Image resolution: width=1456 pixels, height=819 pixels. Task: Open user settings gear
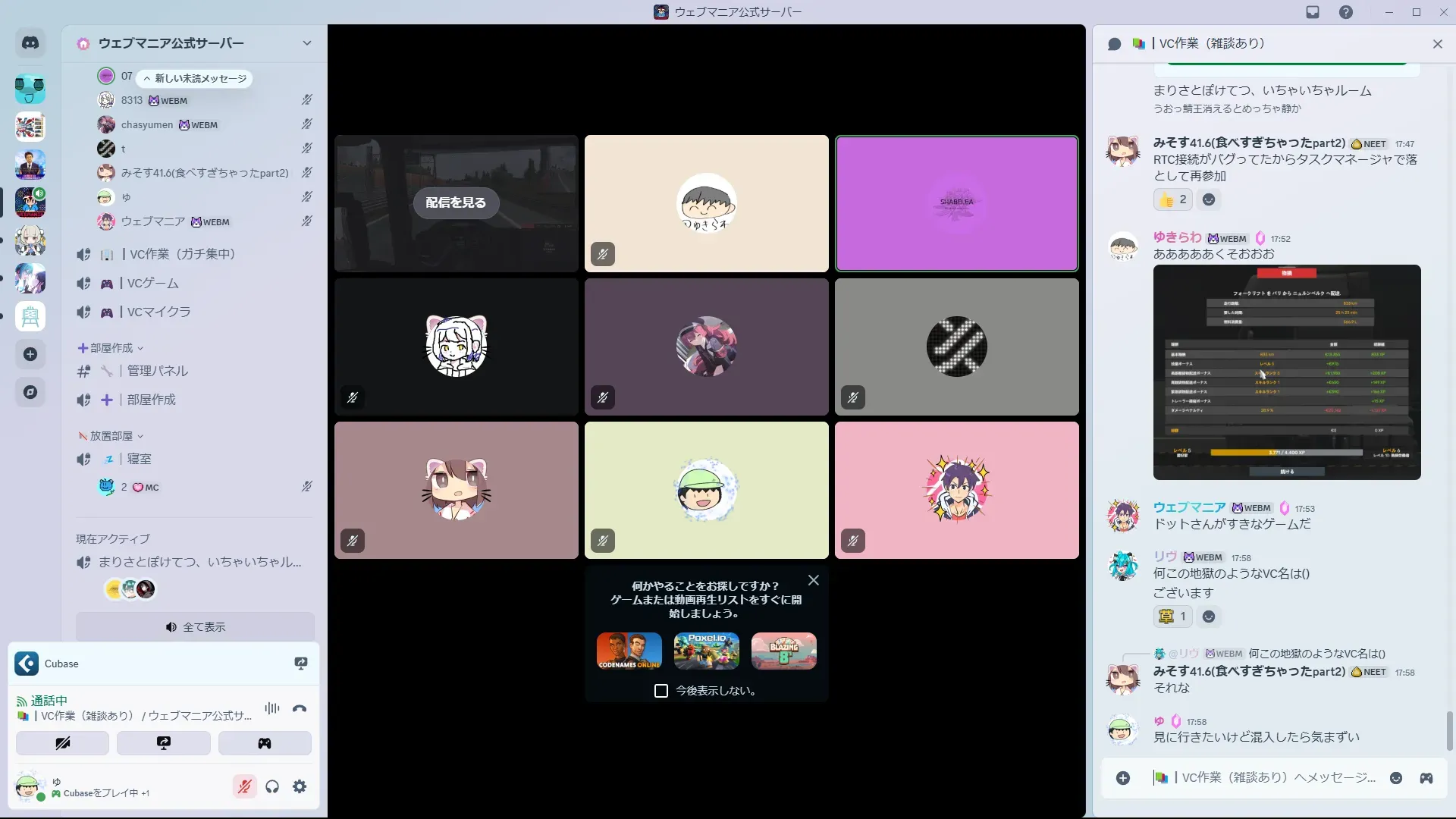(x=300, y=787)
